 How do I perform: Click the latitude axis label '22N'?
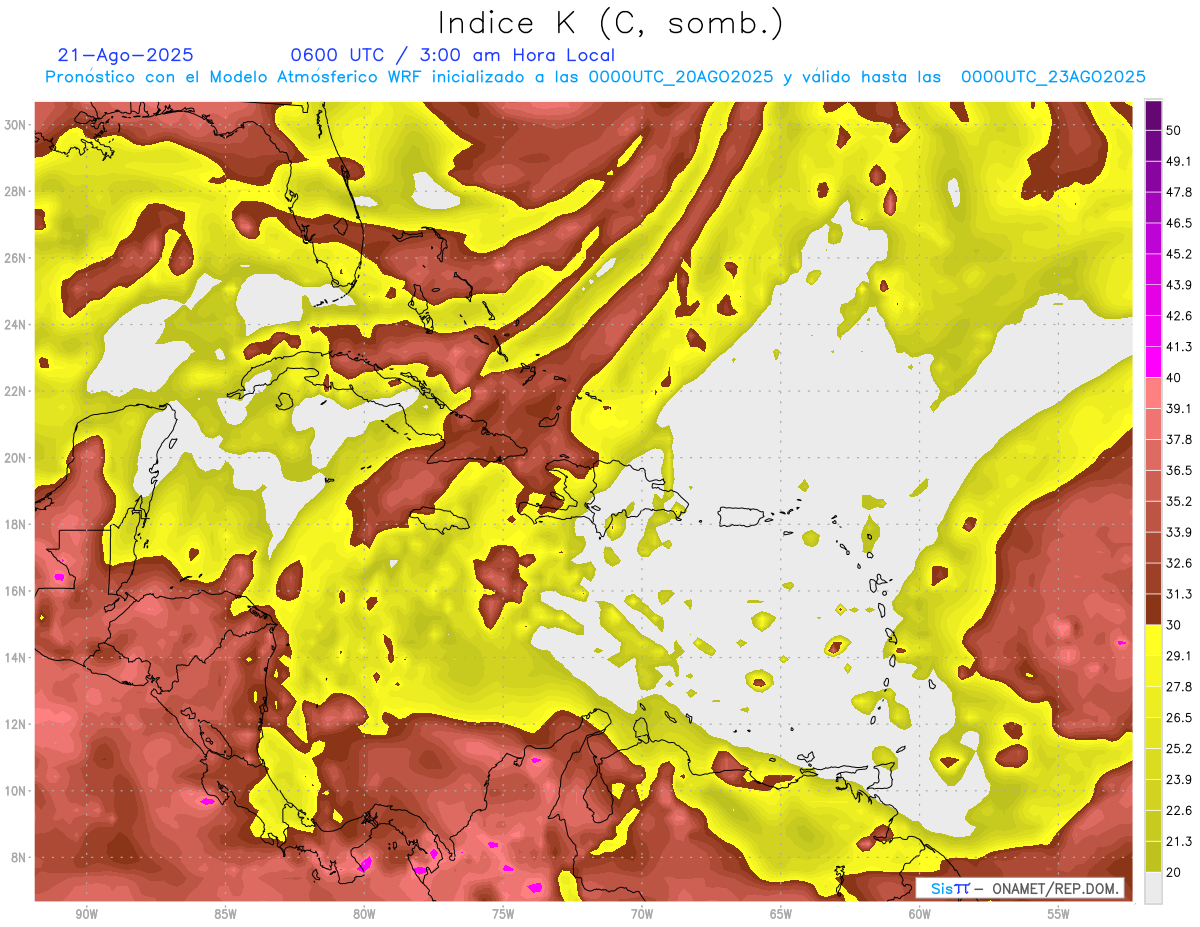[x=15, y=391]
